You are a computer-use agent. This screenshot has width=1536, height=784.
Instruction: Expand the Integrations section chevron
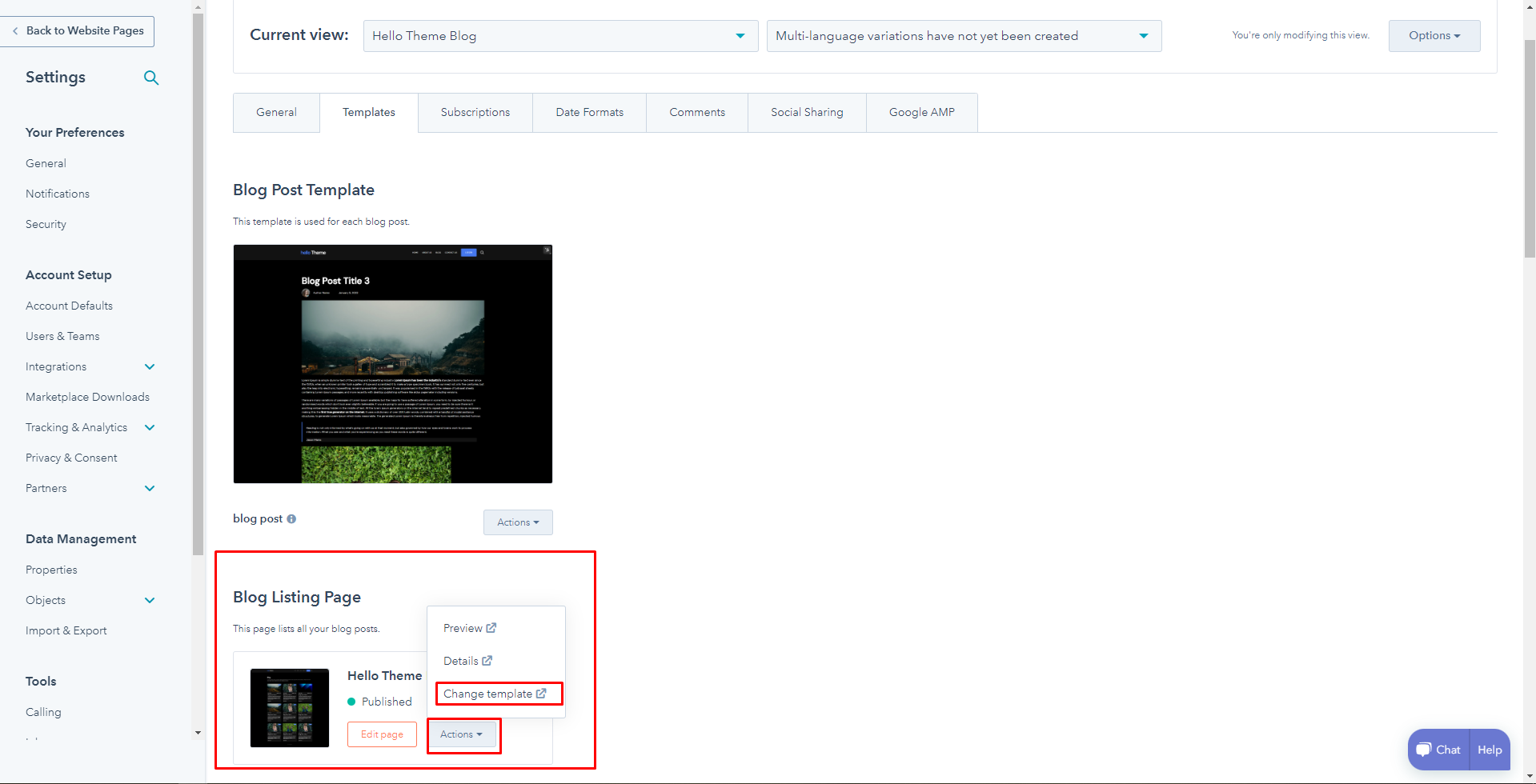[x=150, y=366]
